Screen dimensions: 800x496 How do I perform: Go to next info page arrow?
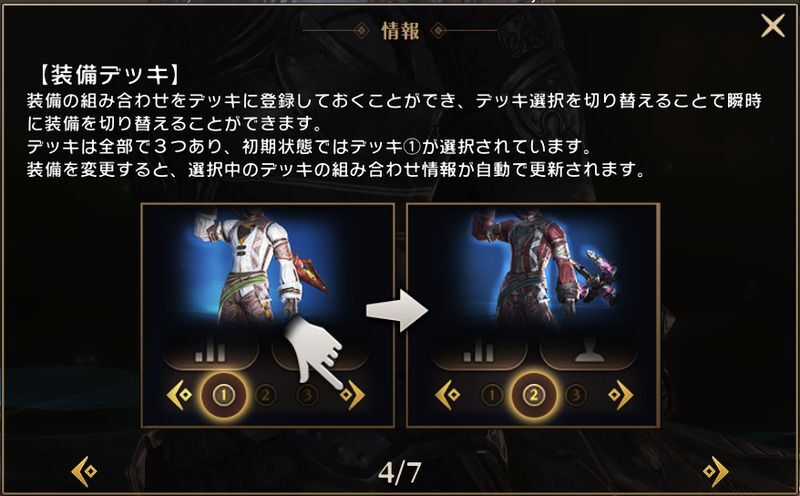click(x=716, y=472)
